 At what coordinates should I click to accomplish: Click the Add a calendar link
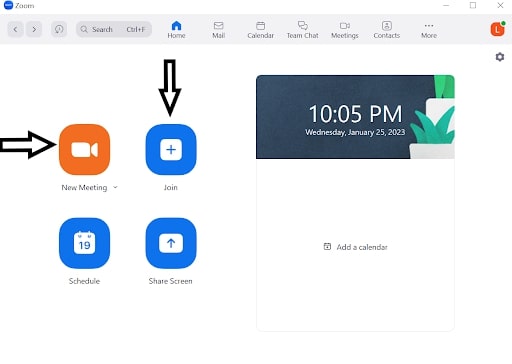coord(356,247)
